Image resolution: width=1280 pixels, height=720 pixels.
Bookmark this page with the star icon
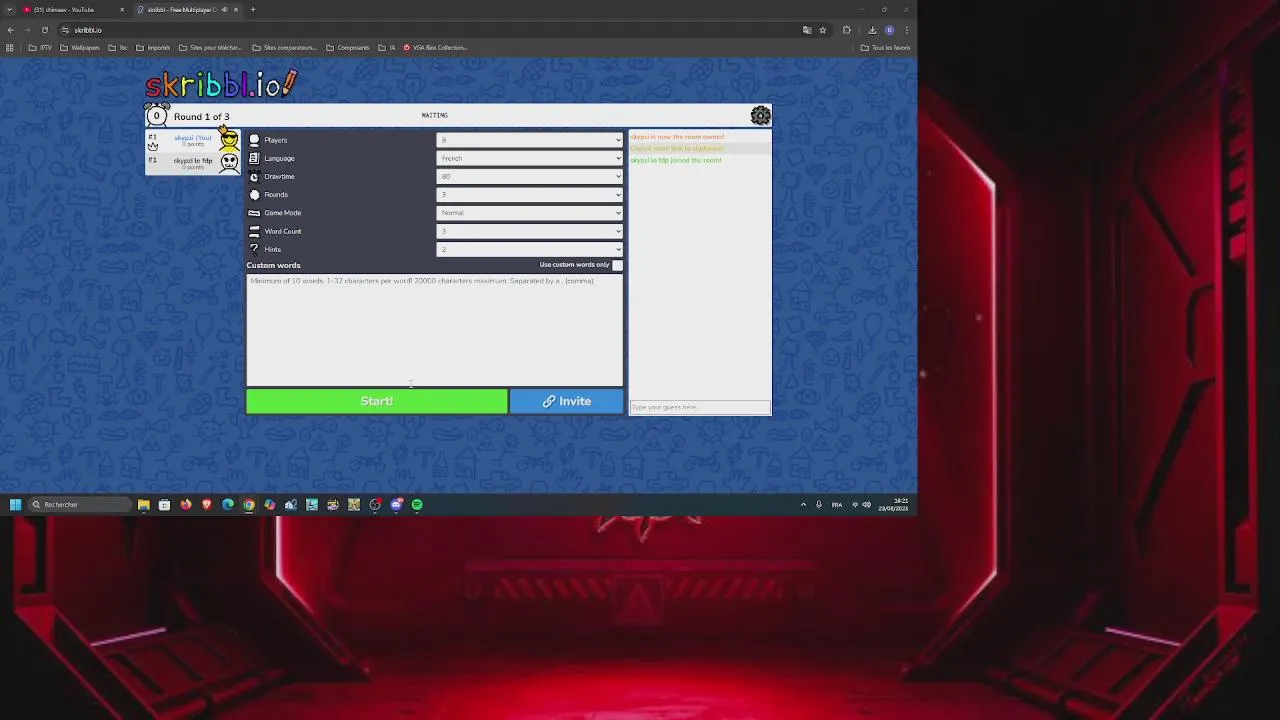823,30
